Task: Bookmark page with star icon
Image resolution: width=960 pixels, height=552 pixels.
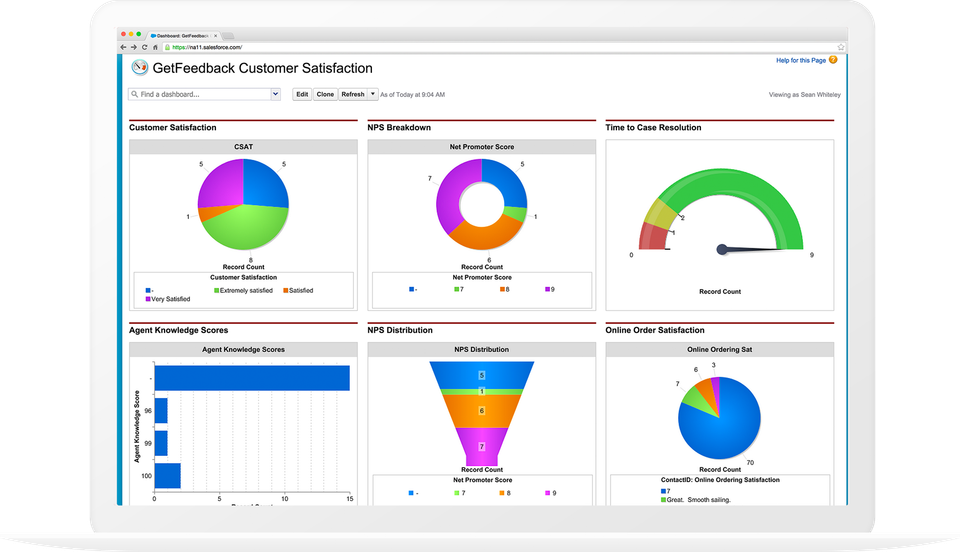Action: (x=841, y=47)
